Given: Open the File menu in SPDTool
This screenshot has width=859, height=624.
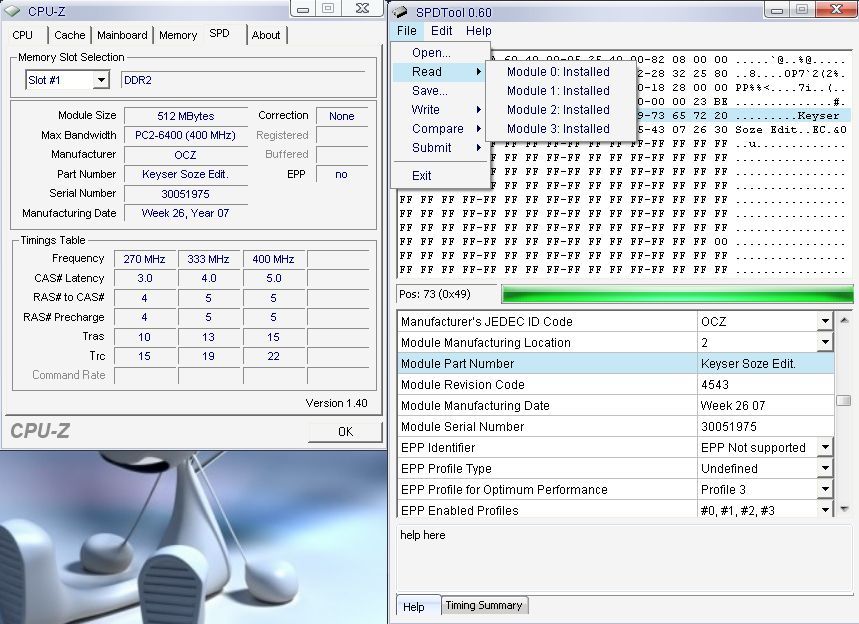Looking at the screenshot, I should [406, 31].
